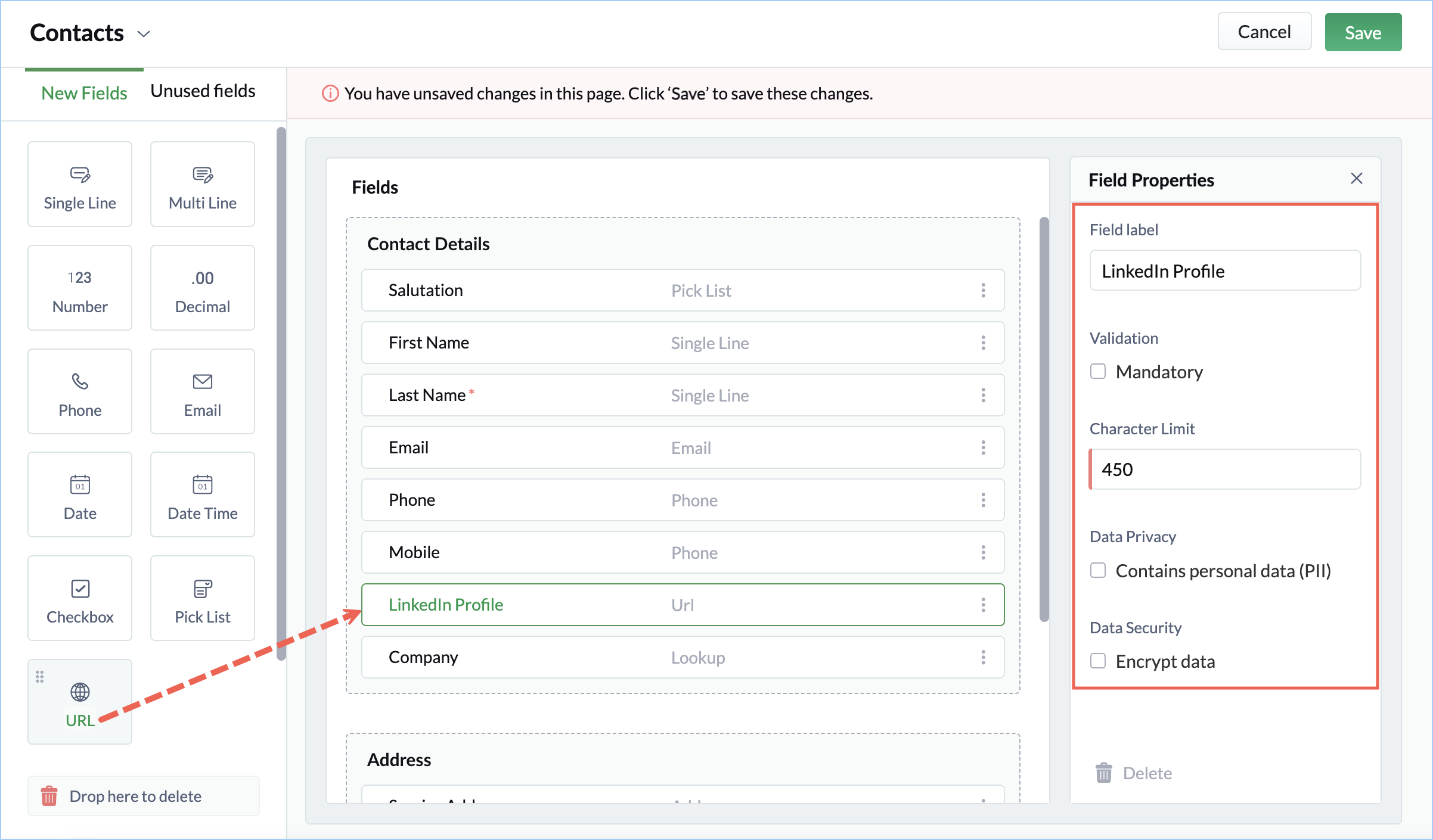This screenshot has width=1433, height=840.
Task: Click the Checkbox field type icon
Action: click(x=80, y=589)
